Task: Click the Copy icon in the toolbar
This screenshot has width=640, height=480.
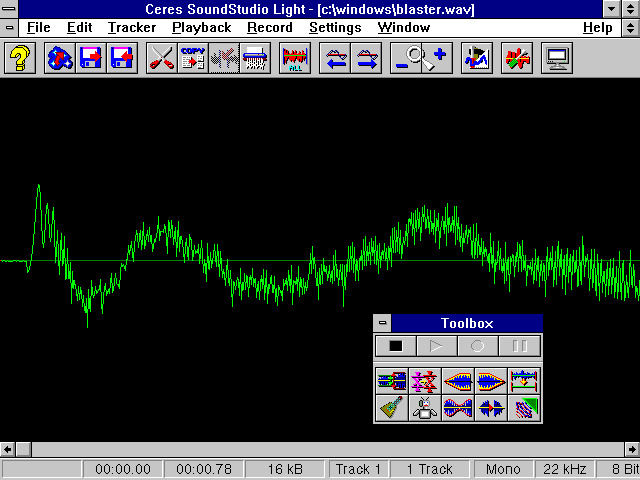Action: (193, 58)
